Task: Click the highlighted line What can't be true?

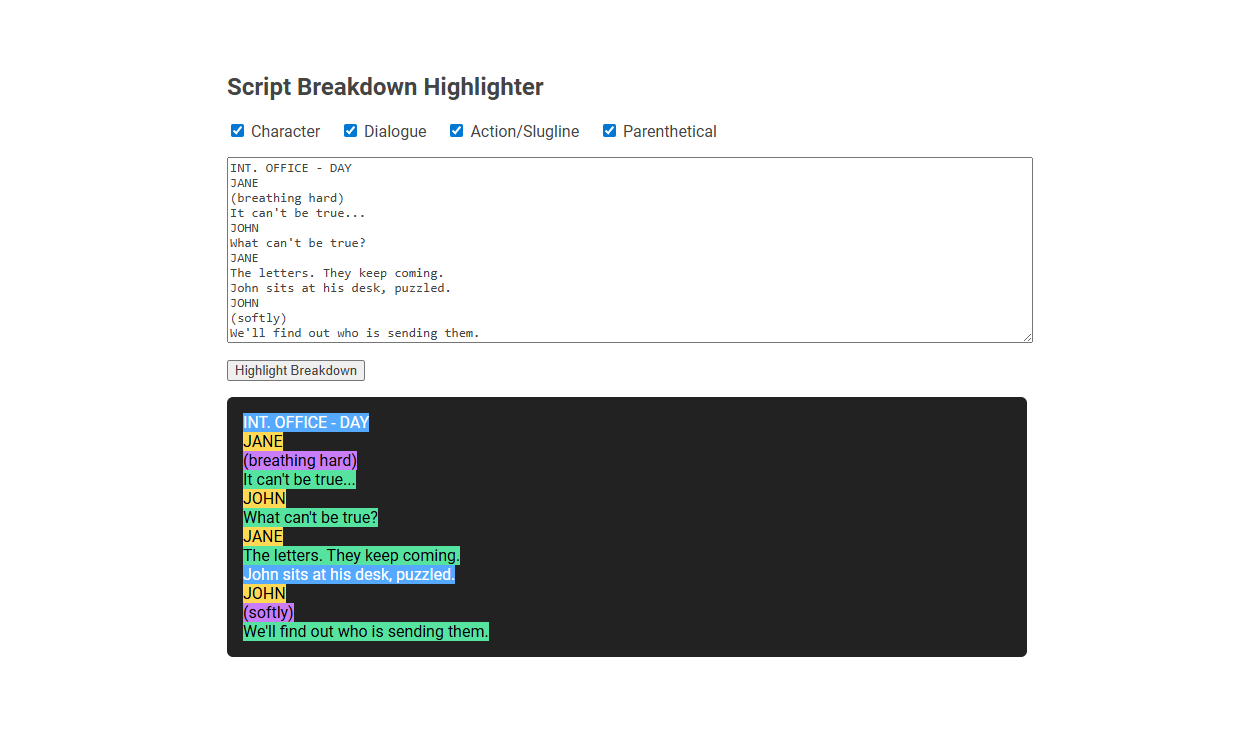Action: [310, 517]
